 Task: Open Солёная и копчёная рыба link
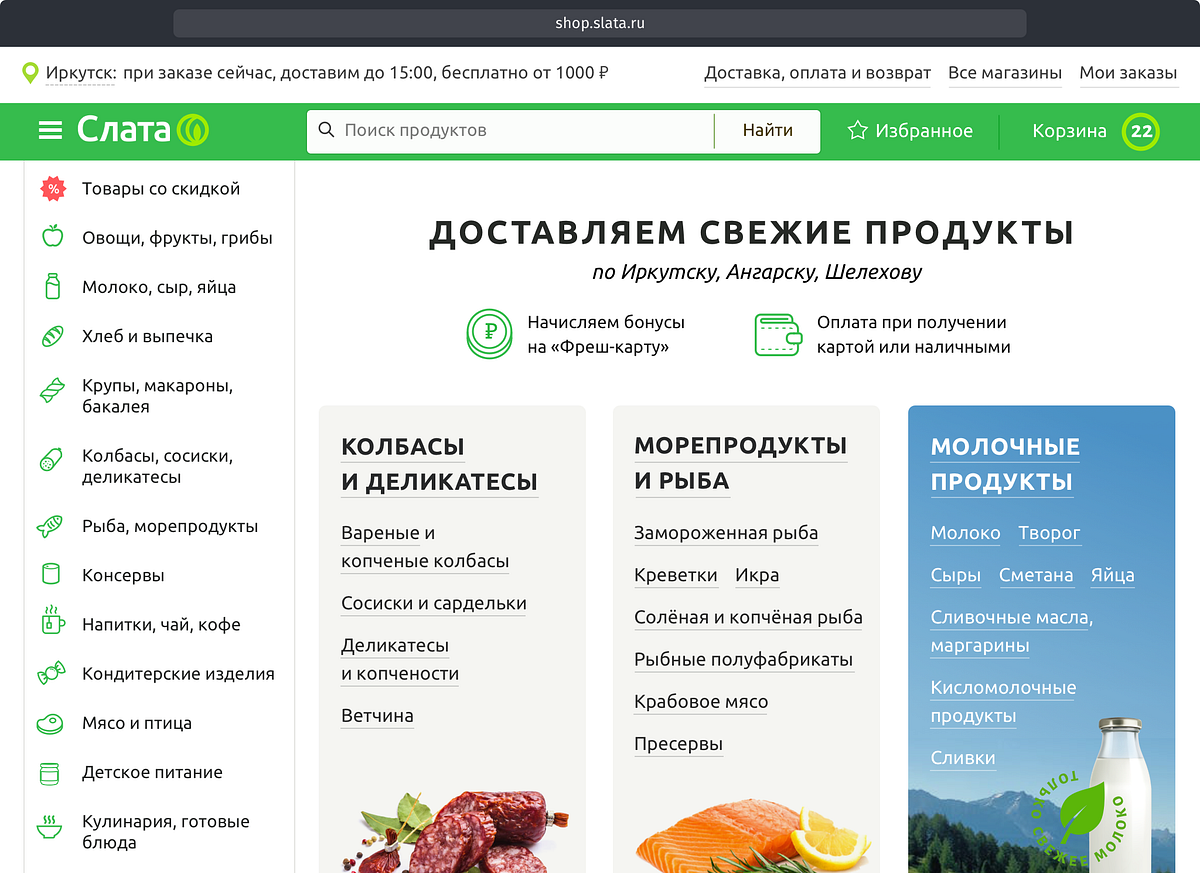(748, 617)
